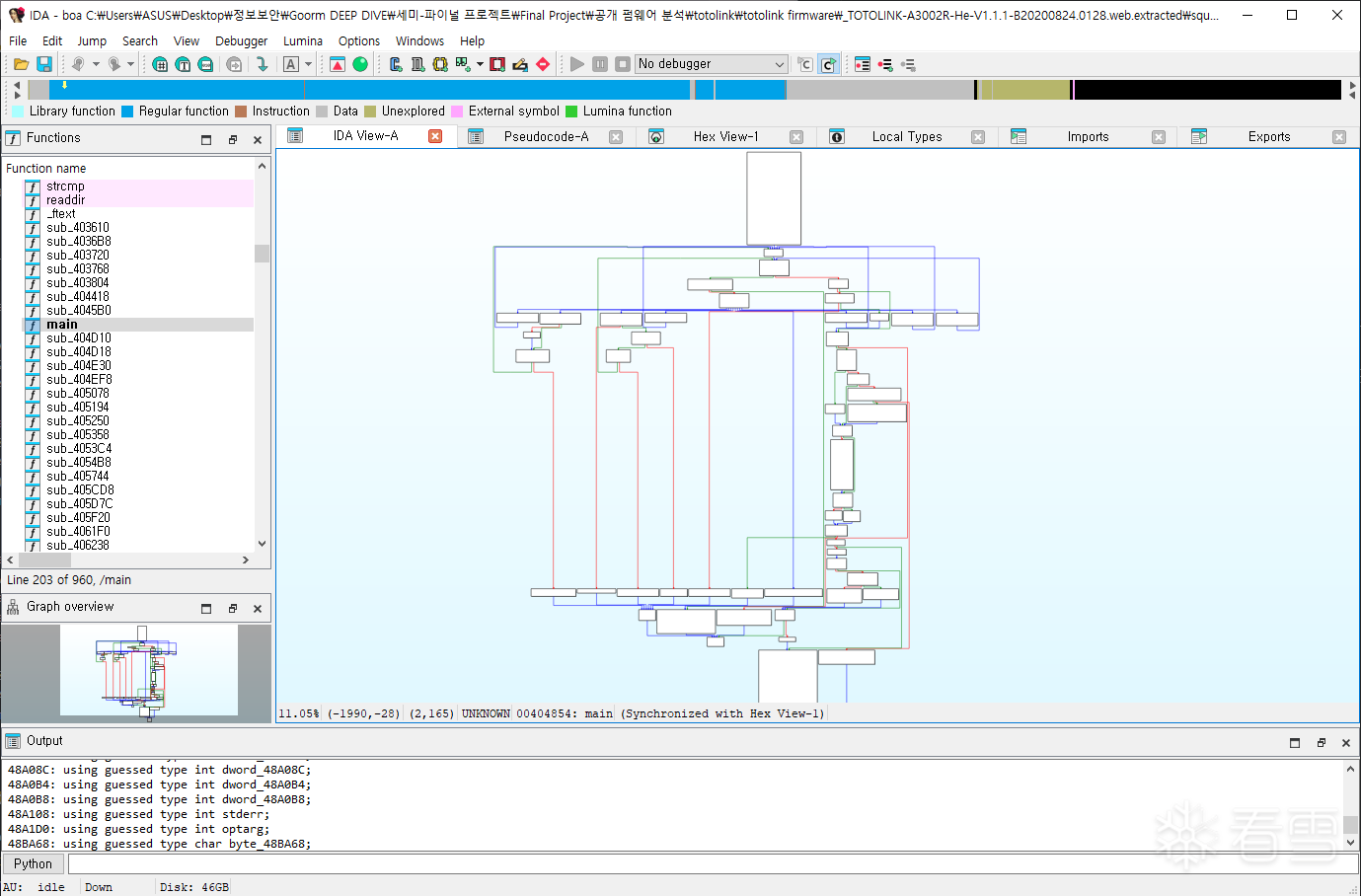Image resolution: width=1361 pixels, height=896 pixels.
Task: Click the navigation band blue region
Action: point(370,90)
